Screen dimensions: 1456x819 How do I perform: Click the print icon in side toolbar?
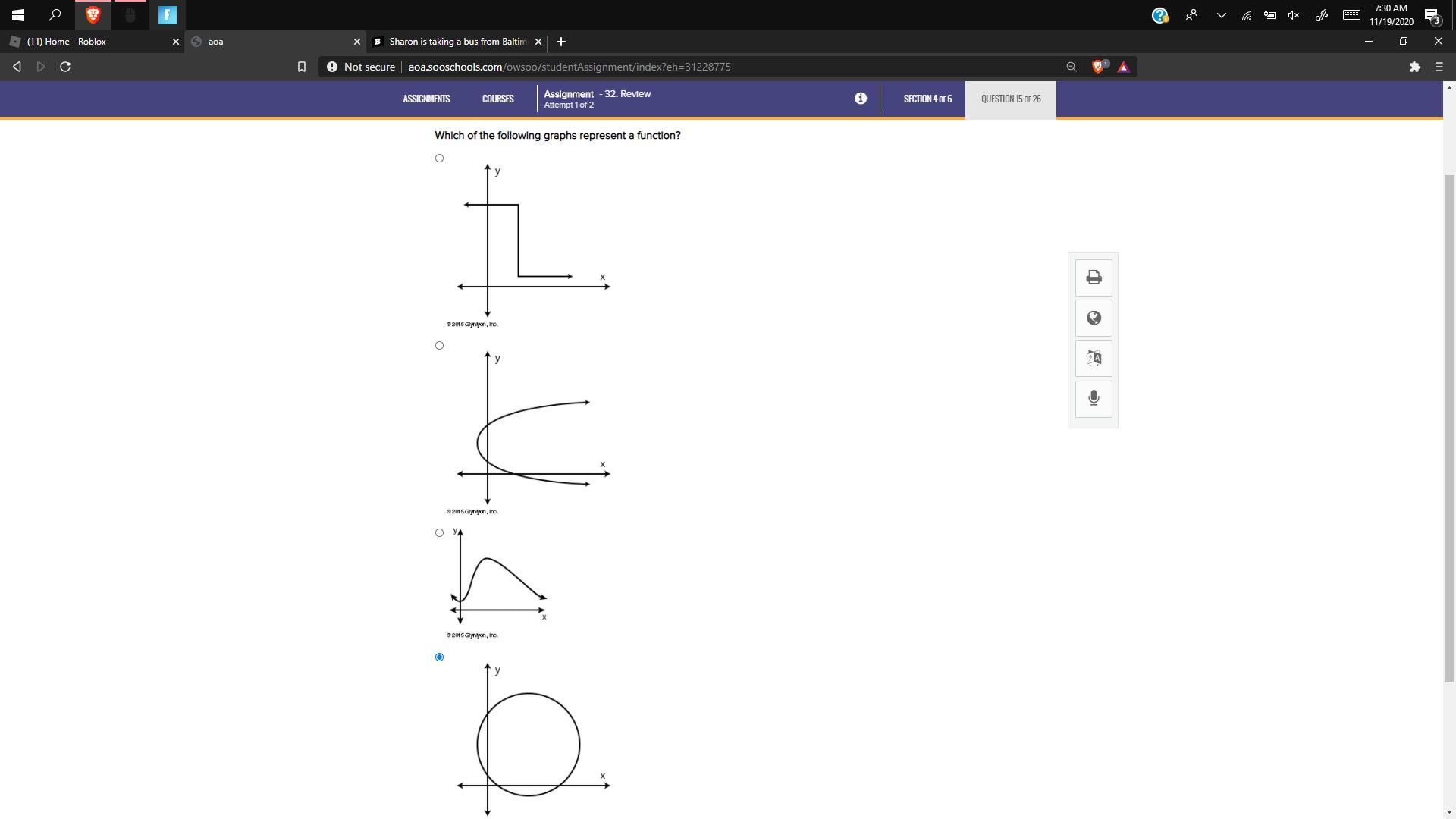point(1093,278)
